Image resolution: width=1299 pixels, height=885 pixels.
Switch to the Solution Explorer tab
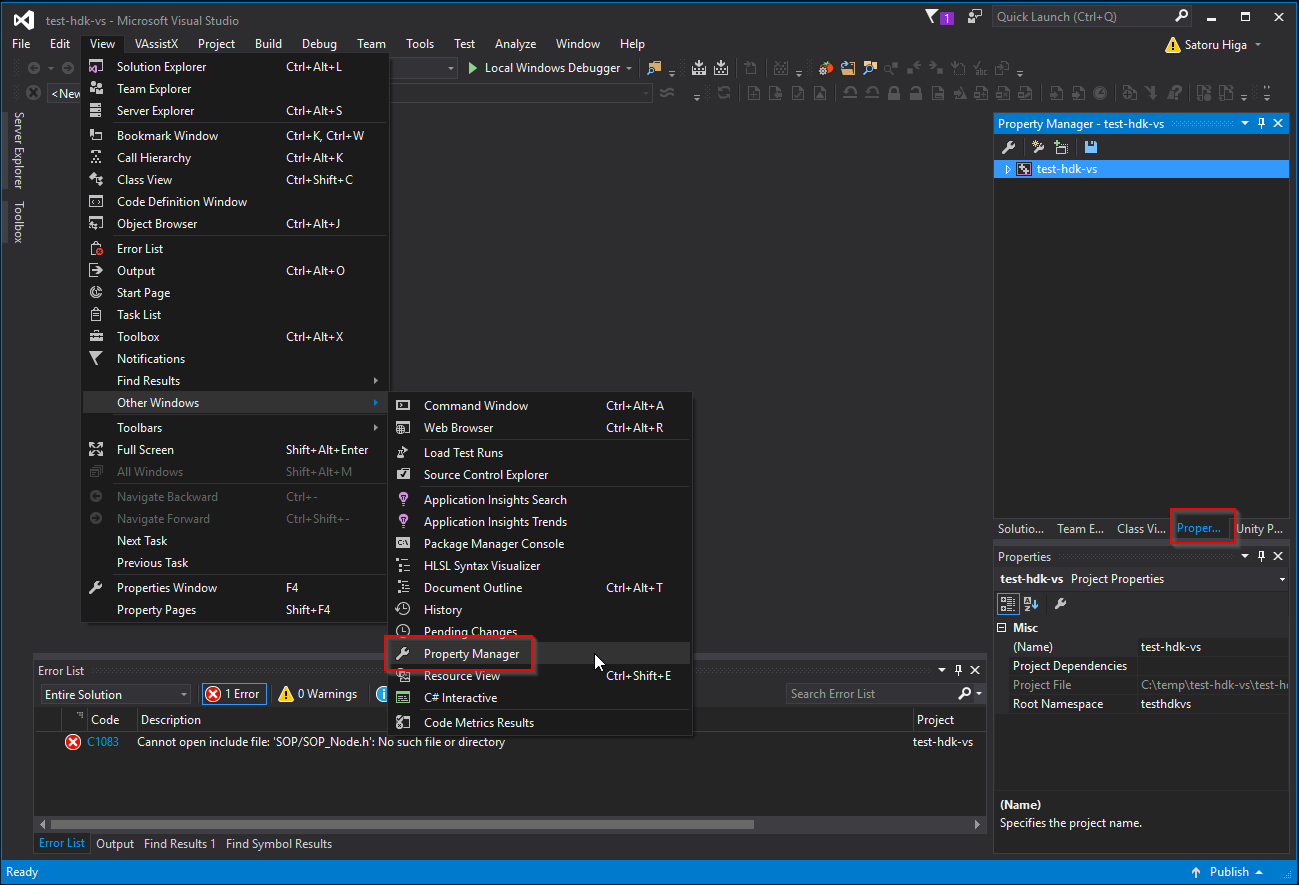coord(1021,529)
